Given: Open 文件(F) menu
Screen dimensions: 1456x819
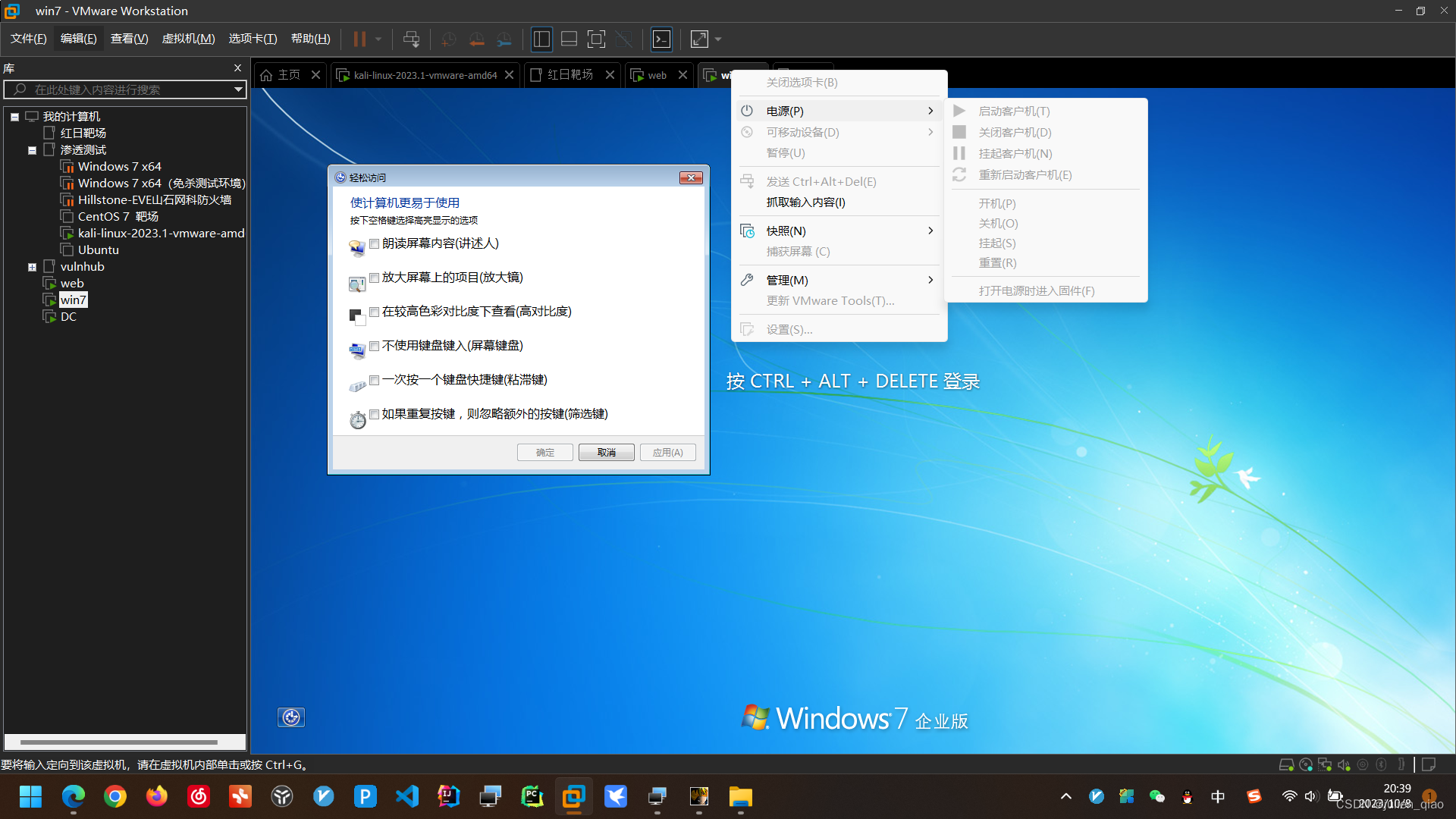Looking at the screenshot, I should pyautogui.click(x=28, y=39).
